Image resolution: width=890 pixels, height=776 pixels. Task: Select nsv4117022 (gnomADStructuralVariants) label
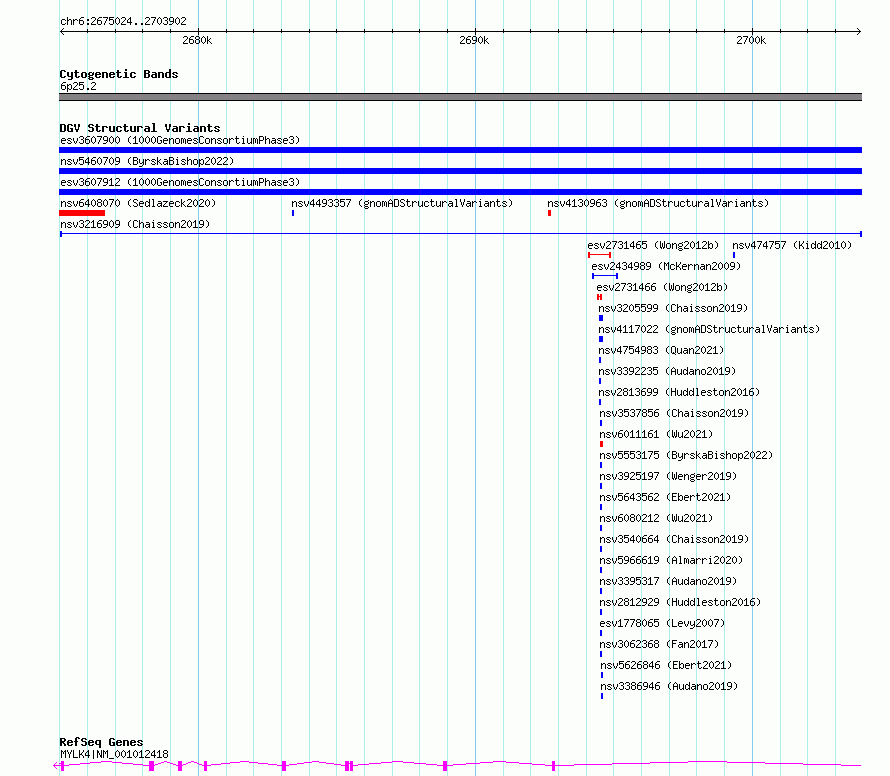click(x=709, y=329)
